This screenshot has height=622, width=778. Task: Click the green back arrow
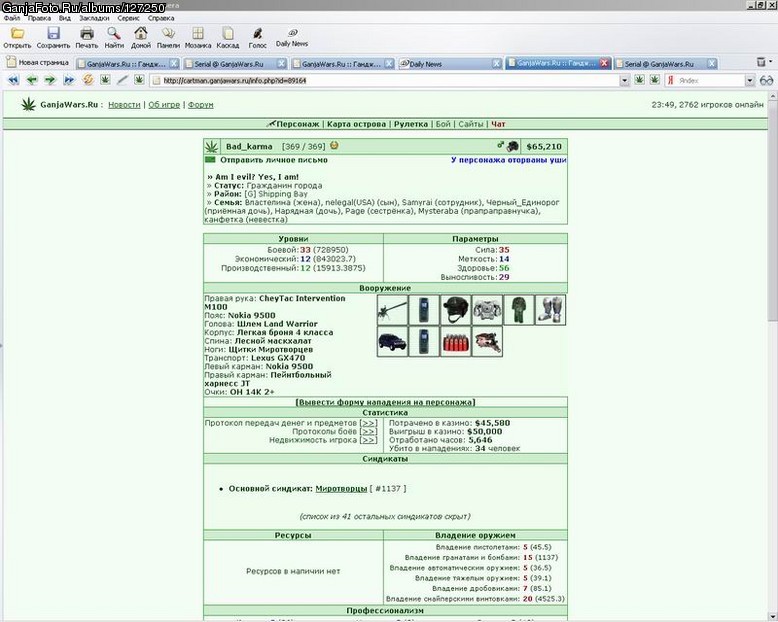click(32, 80)
